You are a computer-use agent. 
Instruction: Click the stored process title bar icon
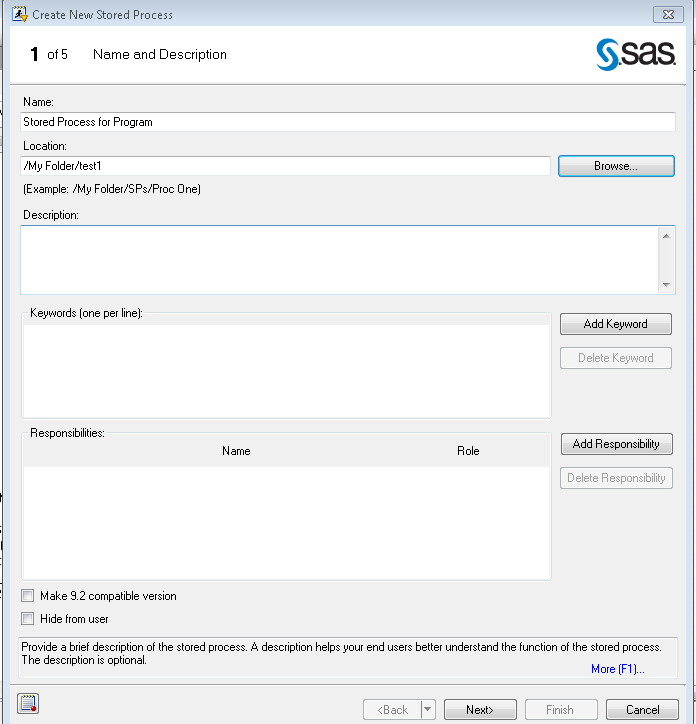[x=18, y=15]
